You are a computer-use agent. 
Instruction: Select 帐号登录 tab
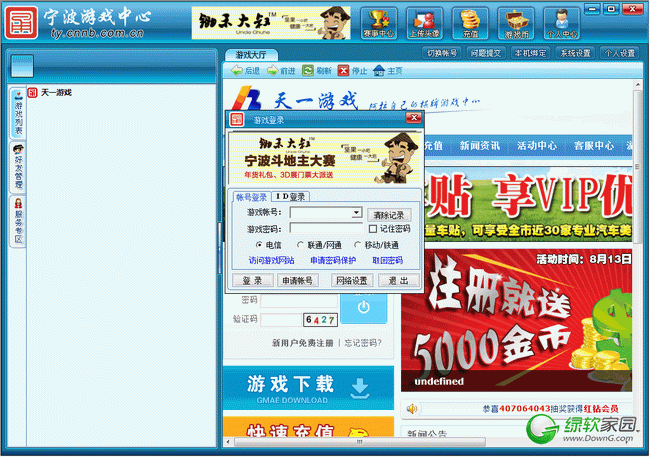pyautogui.click(x=251, y=197)
